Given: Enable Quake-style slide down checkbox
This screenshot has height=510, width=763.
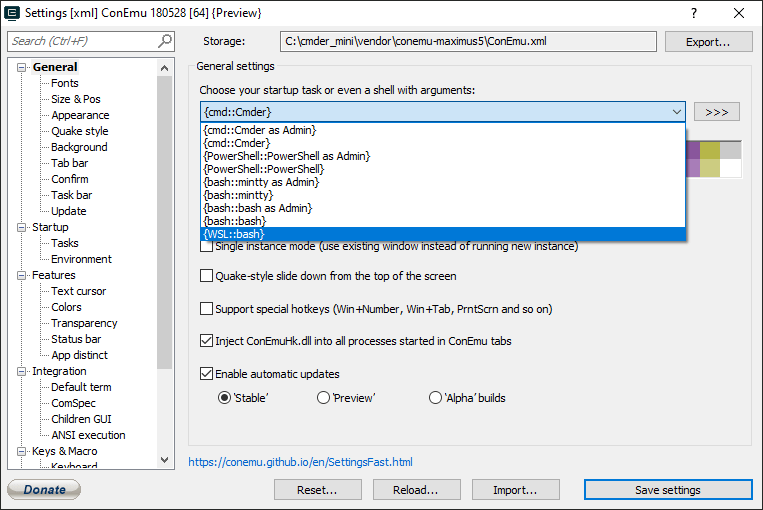Looking at the screenshot, I should point(206,276).
